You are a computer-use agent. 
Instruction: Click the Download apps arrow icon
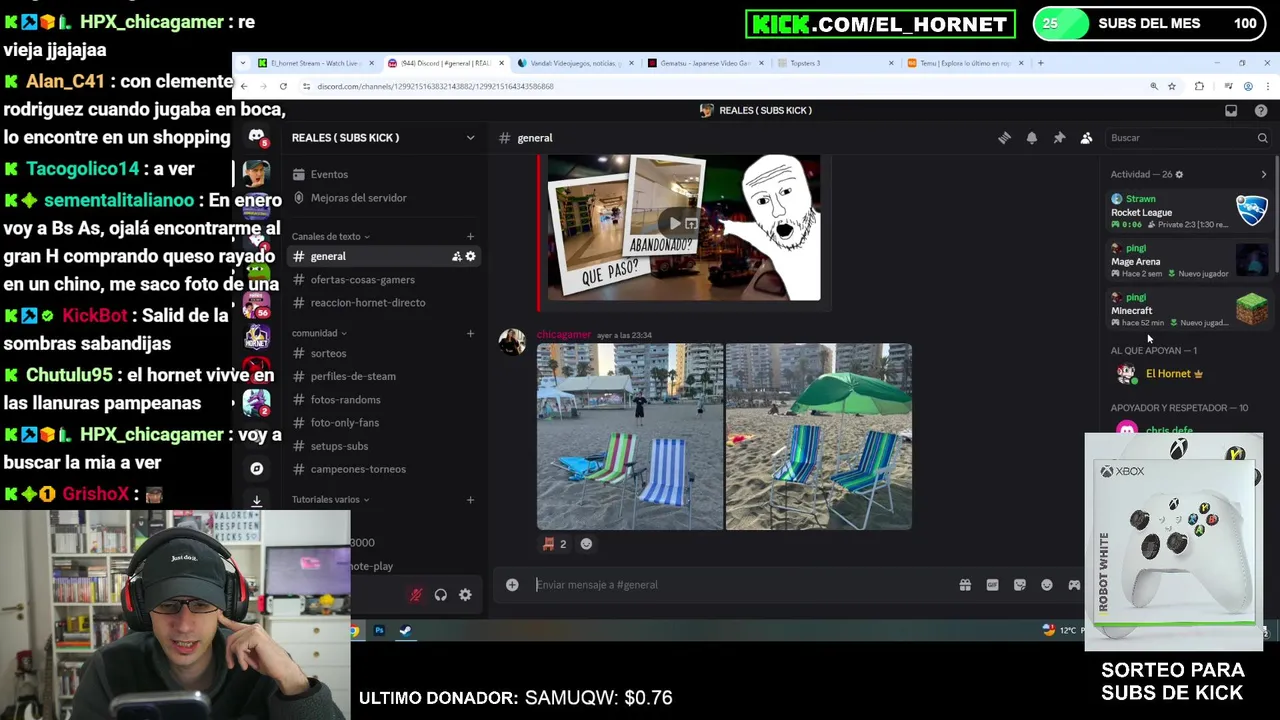[x=257, y=500]
